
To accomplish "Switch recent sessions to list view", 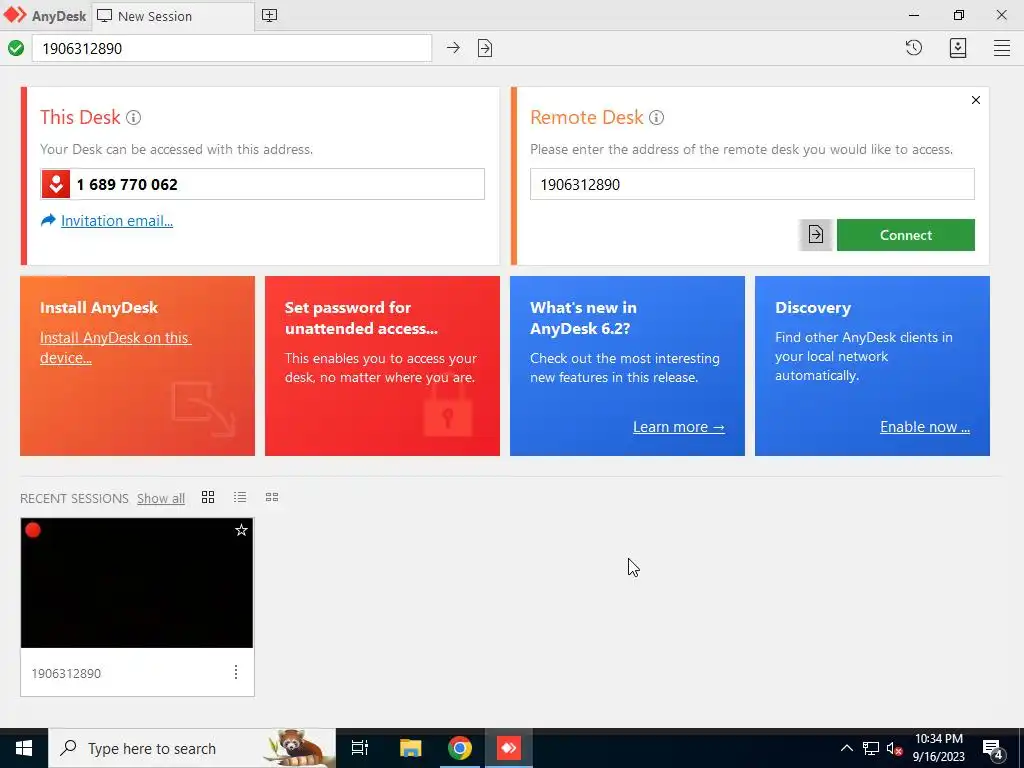I will coord(240,498).
